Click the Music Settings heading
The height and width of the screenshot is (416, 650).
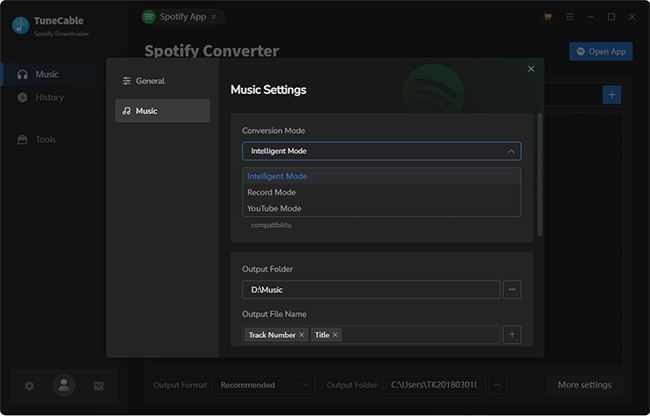tap(269, 90)
